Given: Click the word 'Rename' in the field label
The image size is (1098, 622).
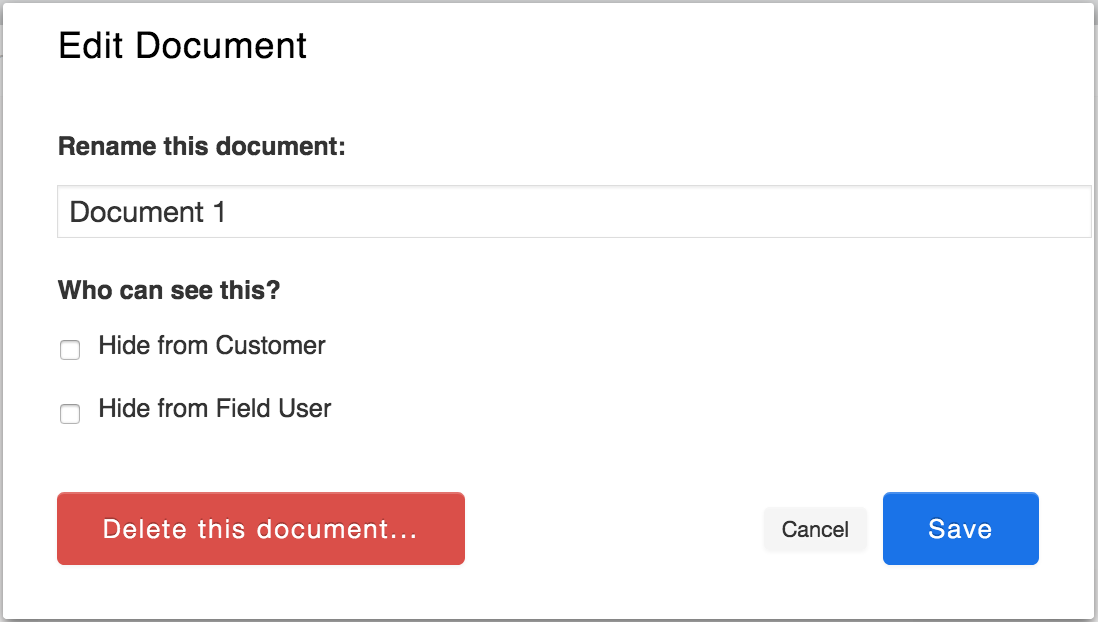Looking at the screenshot, I should (100, 147).
